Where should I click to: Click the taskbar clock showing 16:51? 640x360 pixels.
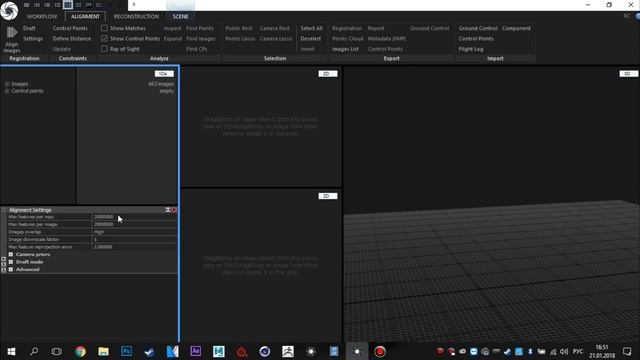coord(602,351)
